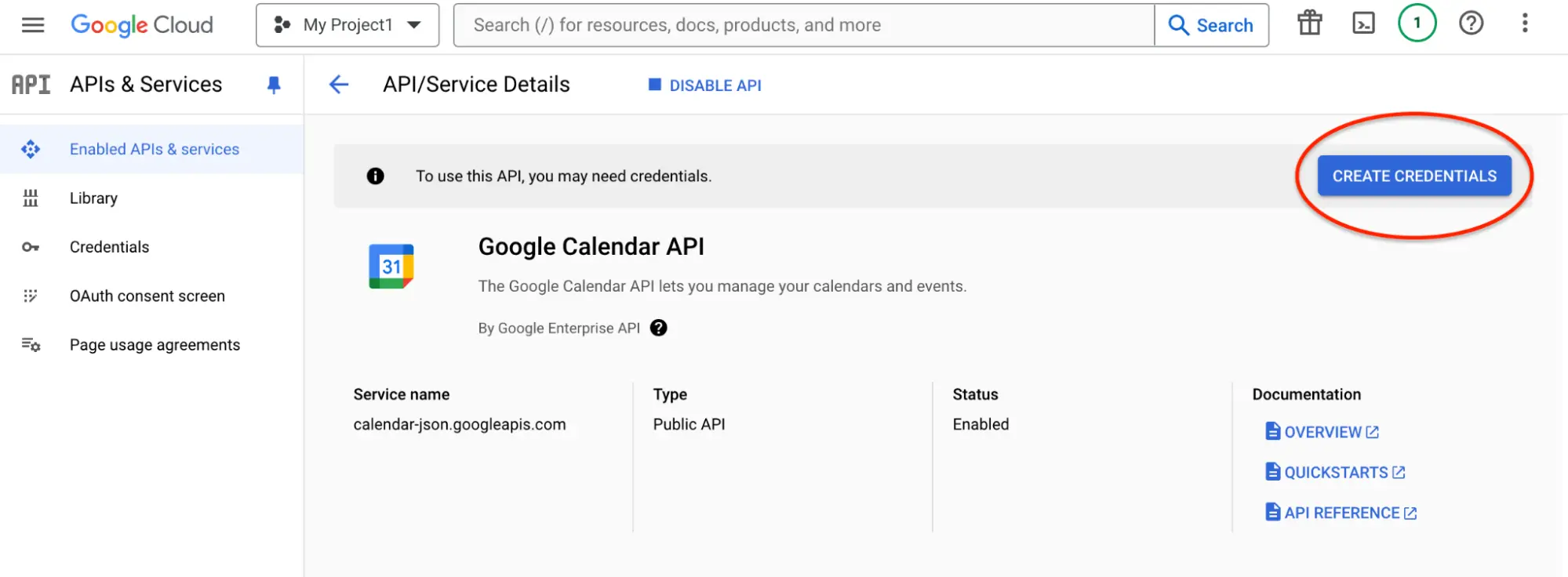This screenshot has height=577, width=1568.
Task: Click the OAuth consent screen dots icon
Action: click(x=31, y=296)
